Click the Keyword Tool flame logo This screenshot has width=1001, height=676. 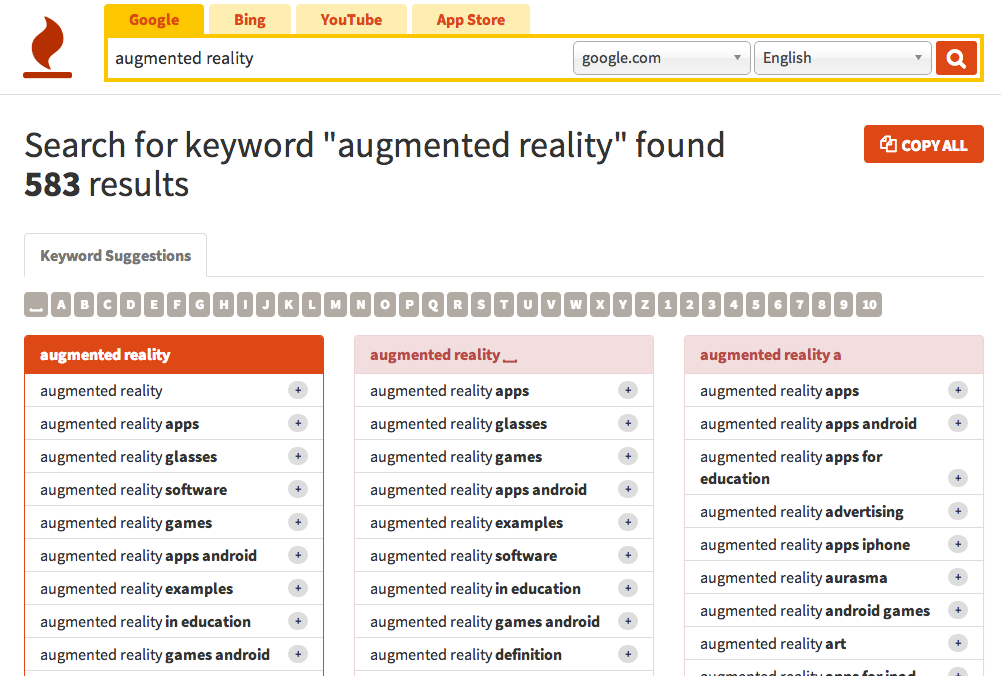click(46, 45)
